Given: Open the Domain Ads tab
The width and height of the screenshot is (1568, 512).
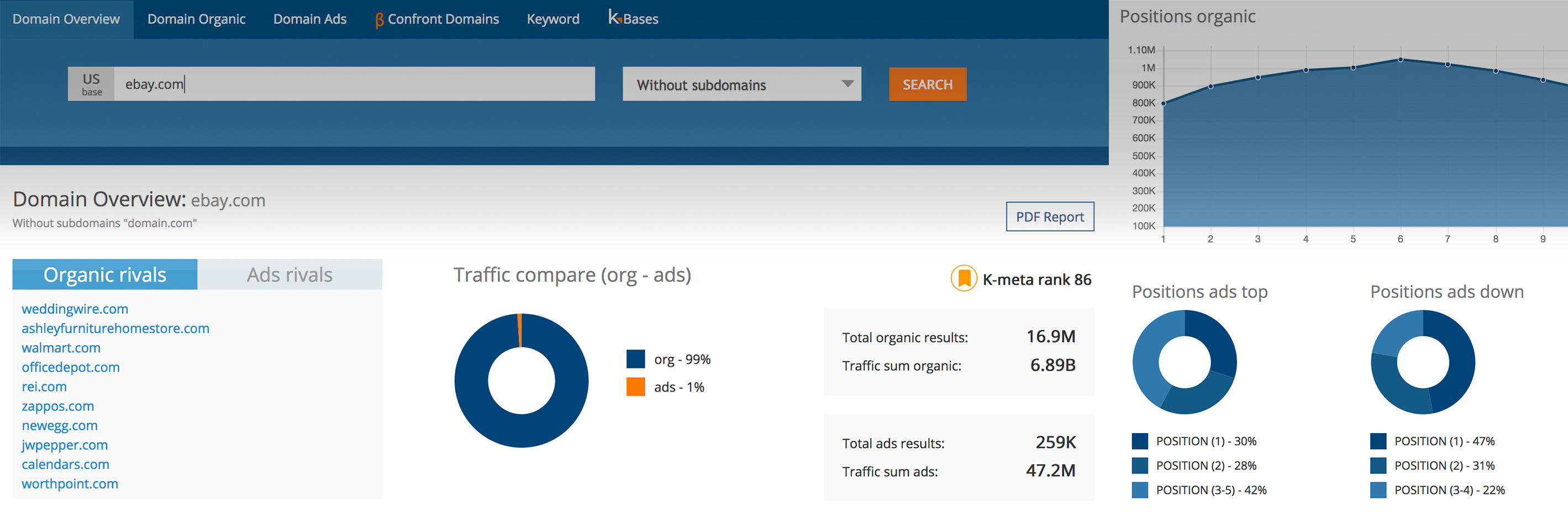Looking at the screenshot, I should [x=310, y=19].
